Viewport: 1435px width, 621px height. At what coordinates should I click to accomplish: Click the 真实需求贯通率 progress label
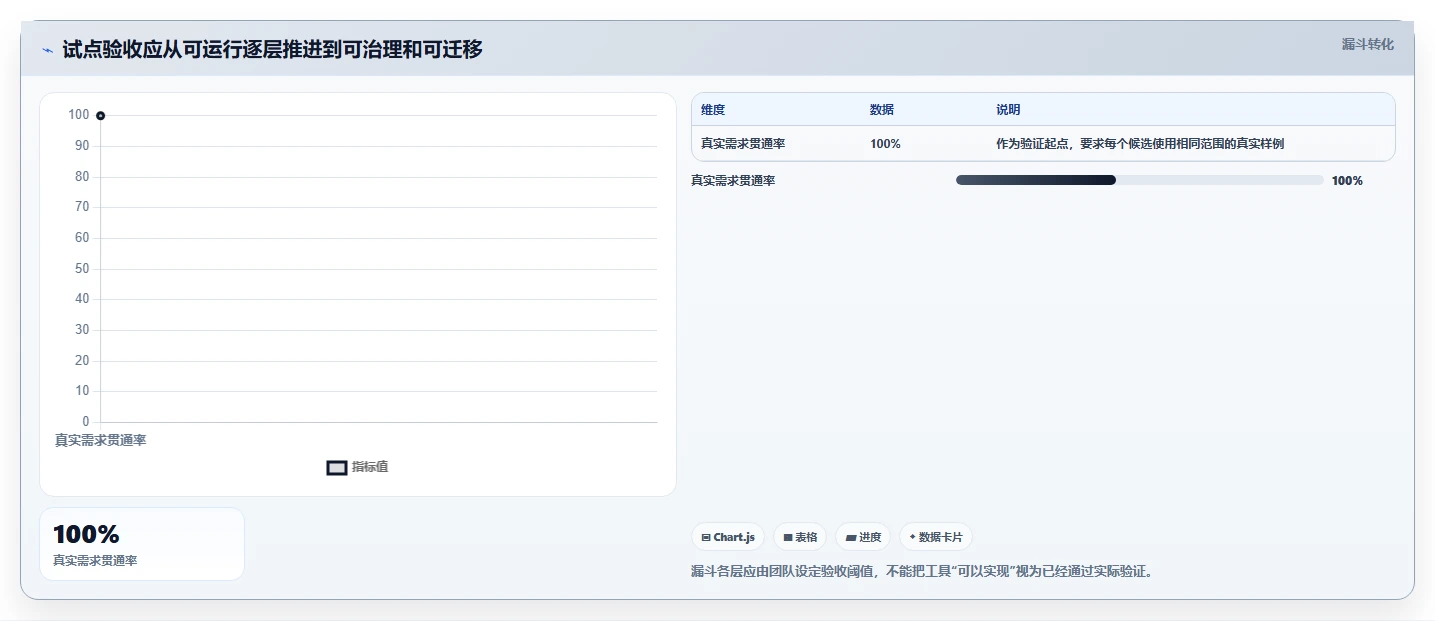point(733,181)
